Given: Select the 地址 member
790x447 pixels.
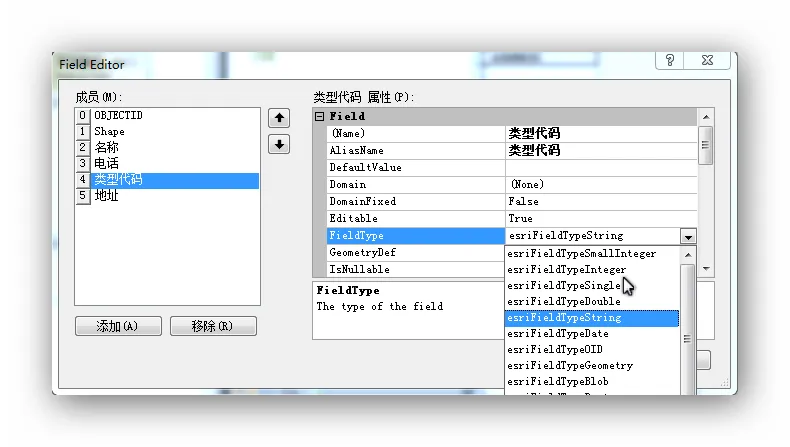Looking at the screenshot, I should (x=175, y=196).
